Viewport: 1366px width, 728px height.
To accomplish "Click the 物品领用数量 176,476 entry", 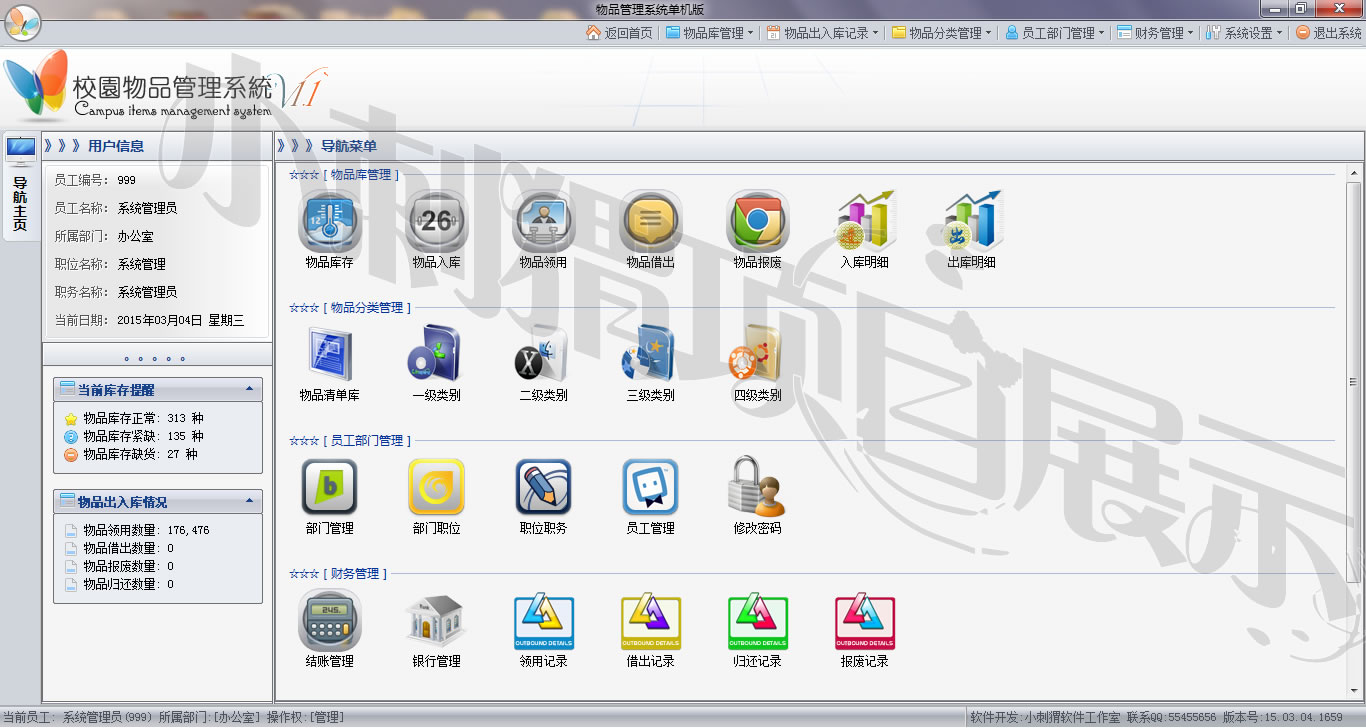I will (x=136, y=530).
